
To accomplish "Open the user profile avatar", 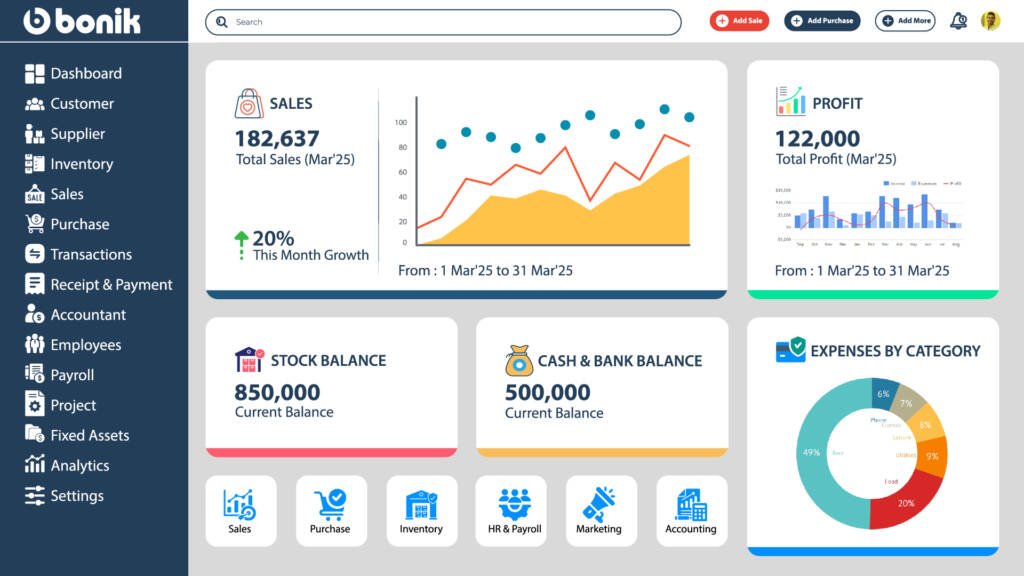I will pyautogui.click(x=990, y=21).
